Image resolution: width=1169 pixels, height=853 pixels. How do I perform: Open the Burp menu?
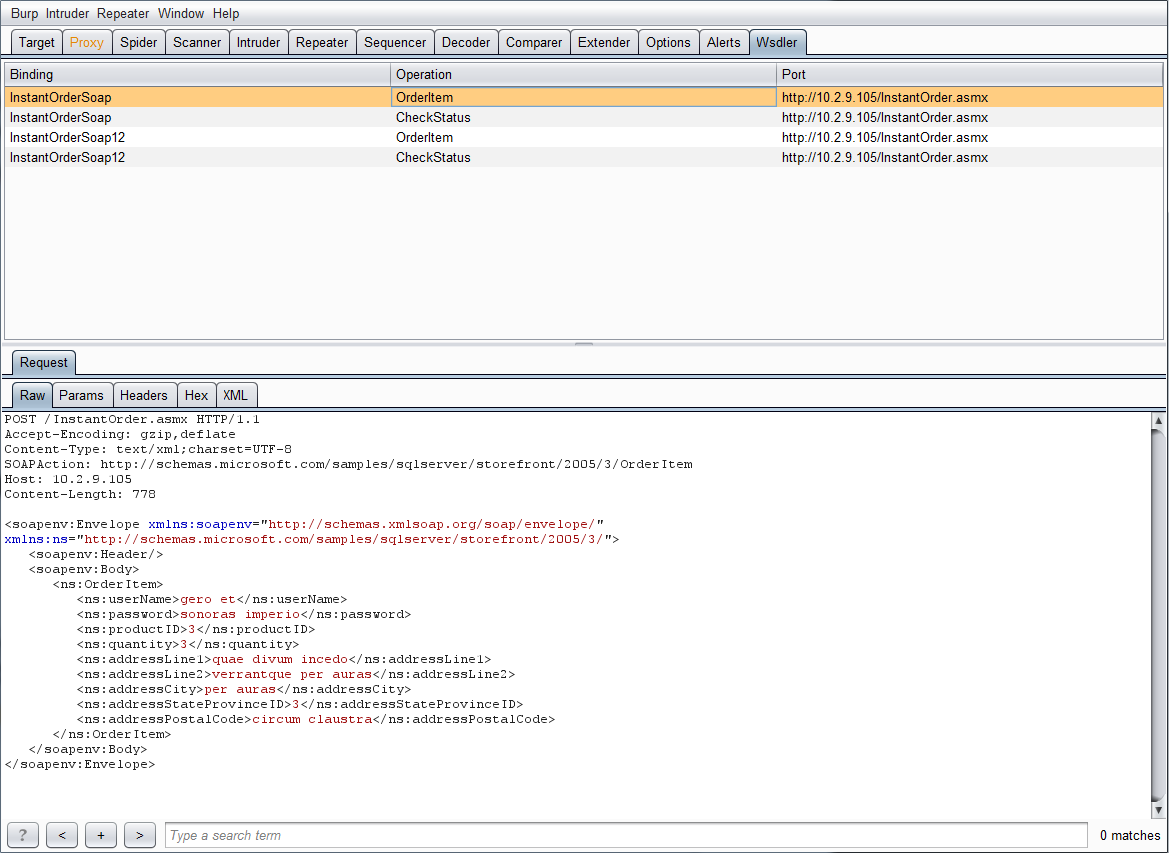pyautogui.click(x=24, y=13)
